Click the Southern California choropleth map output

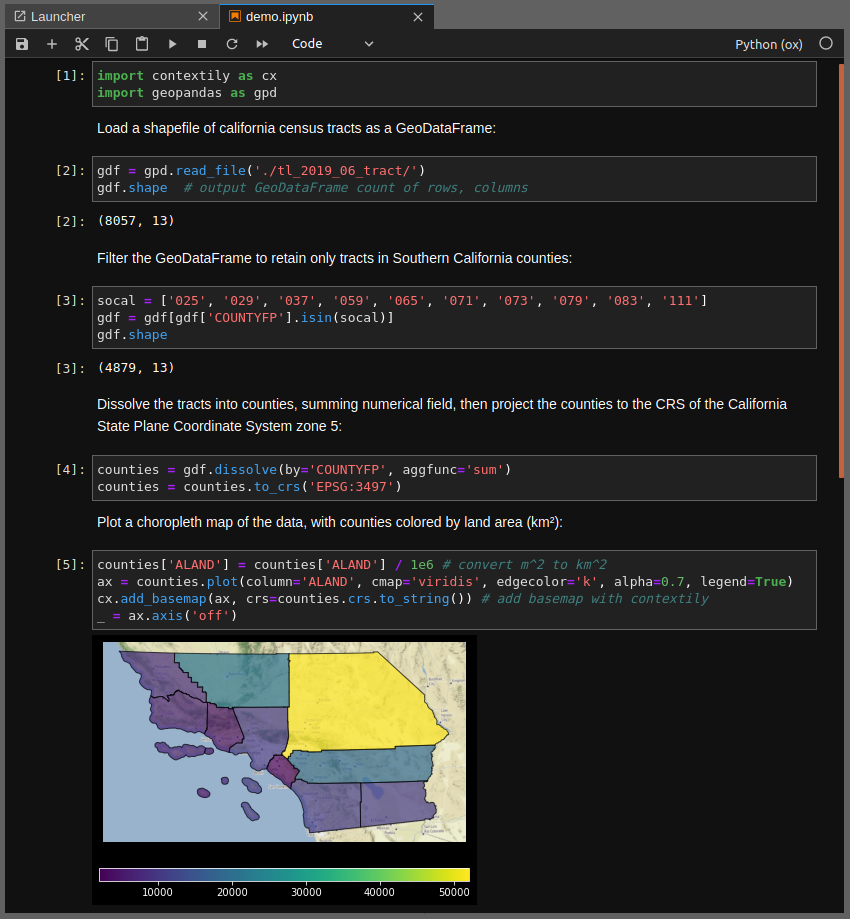pos(284,741)
